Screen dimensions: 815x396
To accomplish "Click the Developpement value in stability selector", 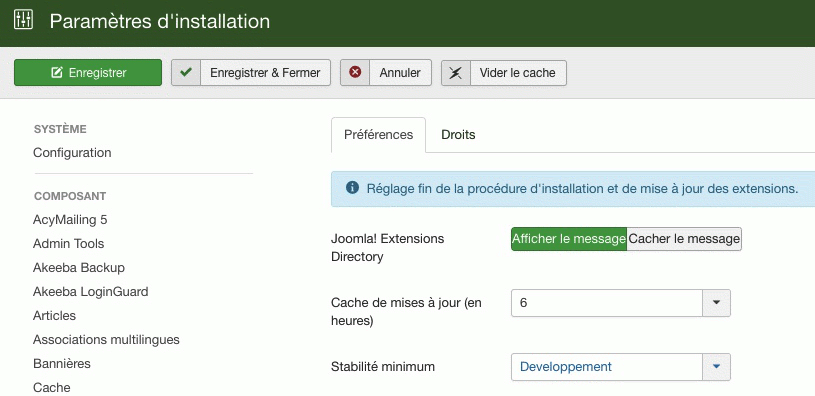I will [566, 367].
